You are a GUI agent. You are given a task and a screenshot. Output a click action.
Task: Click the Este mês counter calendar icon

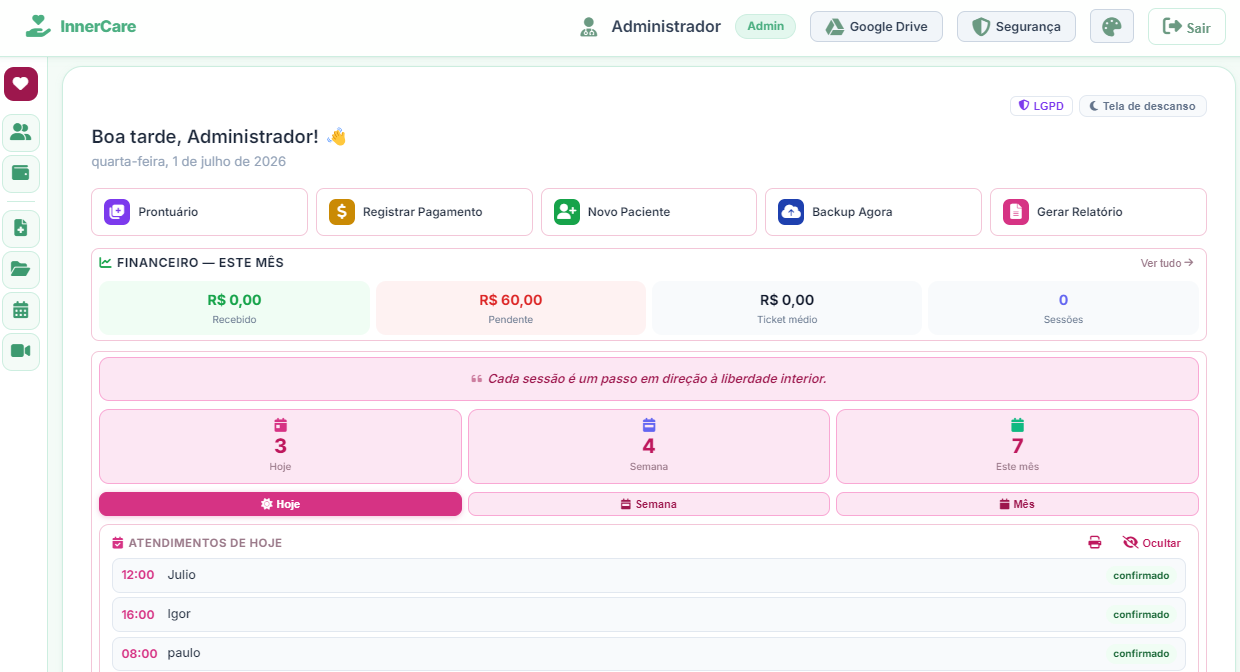pyautogui.click(x=1017, y=425)
